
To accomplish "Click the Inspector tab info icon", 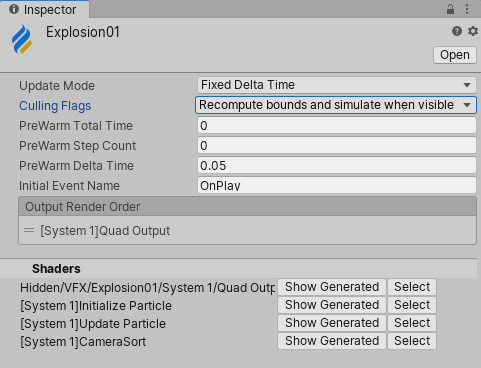I will 14,9.
